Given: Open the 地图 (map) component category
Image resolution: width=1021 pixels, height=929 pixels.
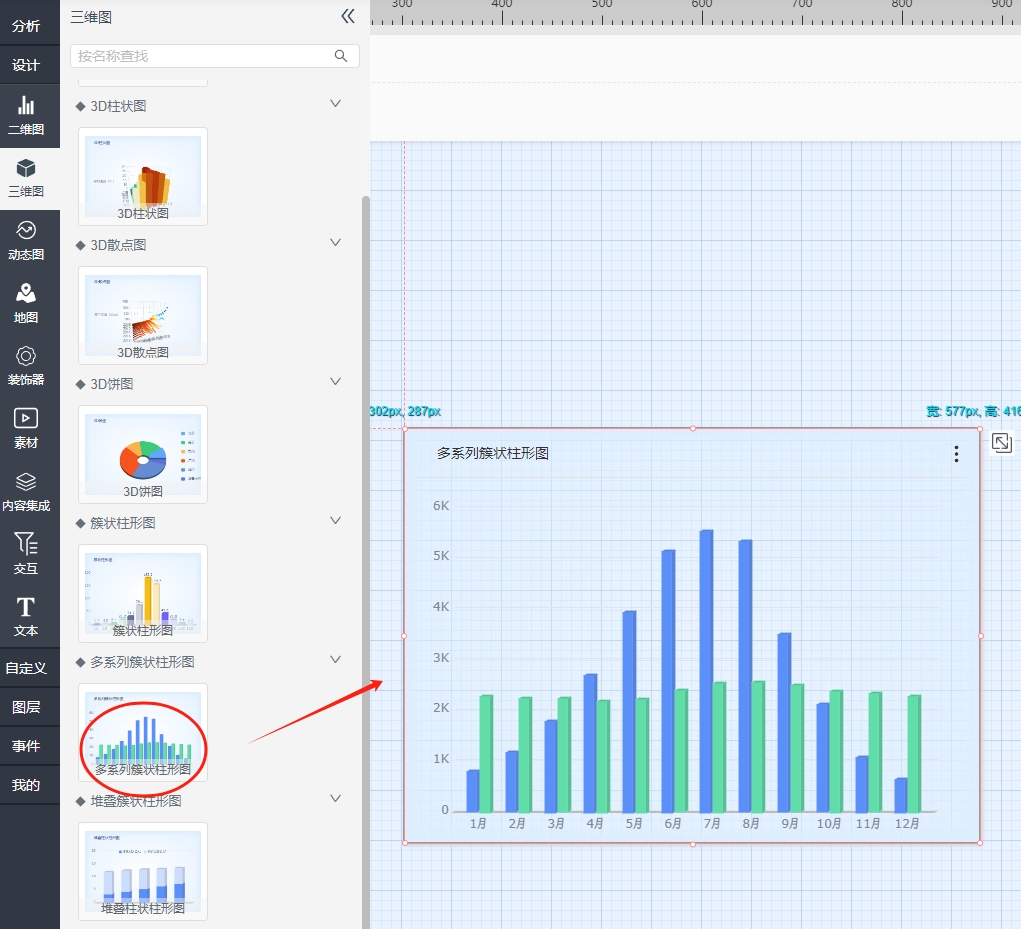Looking at the screenshot, I should point(26,303).
